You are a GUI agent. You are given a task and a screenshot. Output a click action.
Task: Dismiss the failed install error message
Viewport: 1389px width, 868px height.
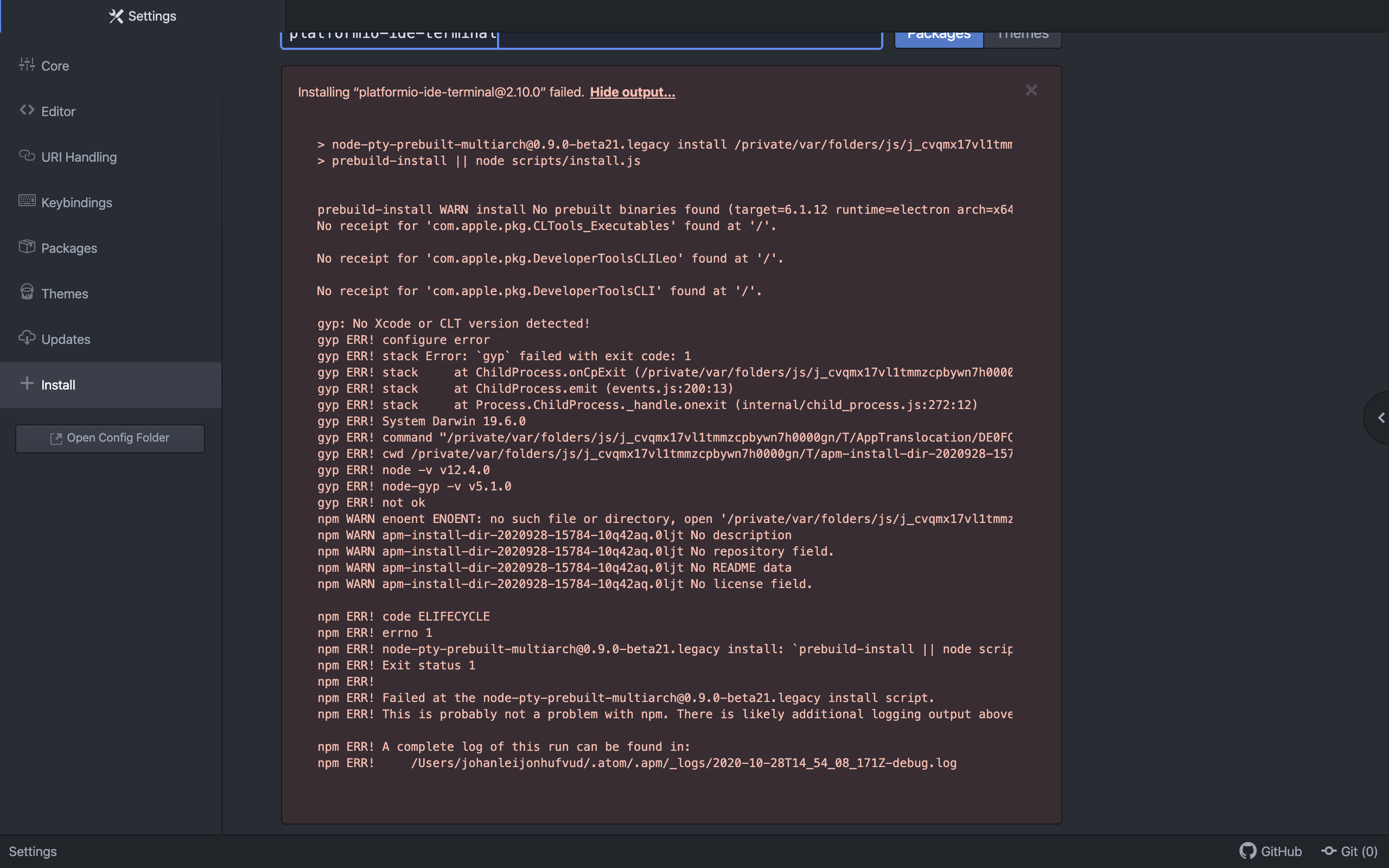[1031, 90]
